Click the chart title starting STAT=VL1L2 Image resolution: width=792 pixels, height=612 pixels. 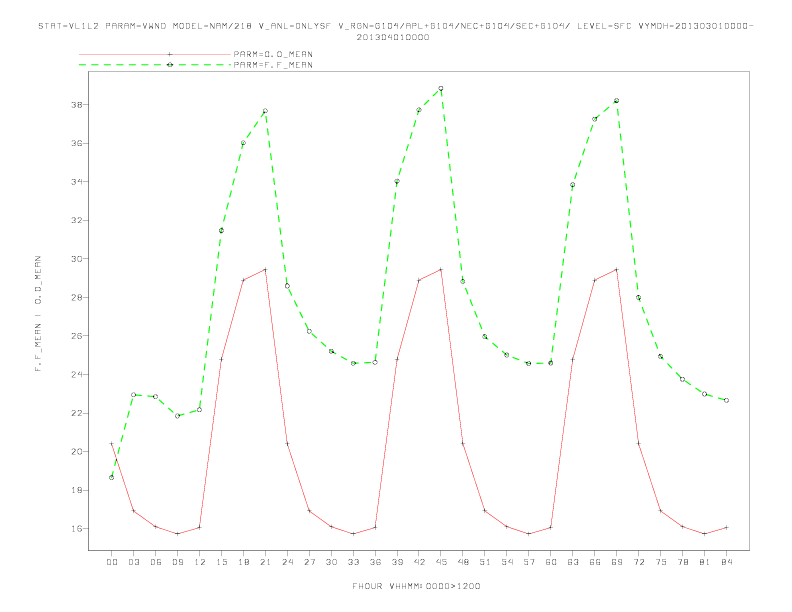pyautogui.click(x=395, y=26)
